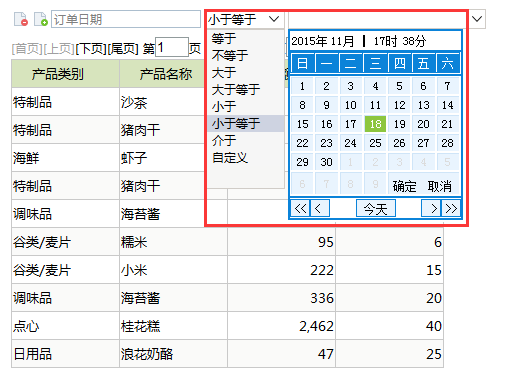Image resolution: width=511 pixels, height=376 pixels.
Task: Go to next year in calendar
Action: [451, 209]
